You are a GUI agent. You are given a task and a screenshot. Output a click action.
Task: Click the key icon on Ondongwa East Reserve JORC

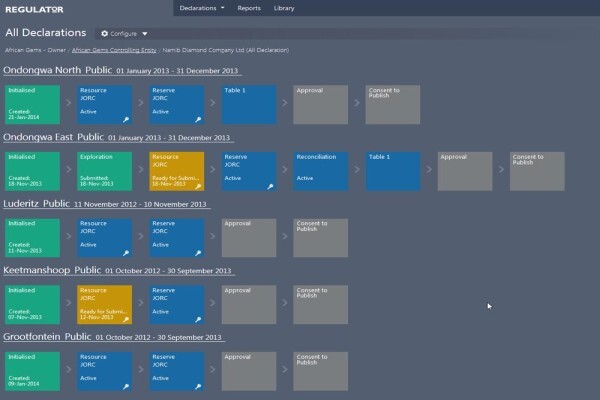click(x=270, y=186)
